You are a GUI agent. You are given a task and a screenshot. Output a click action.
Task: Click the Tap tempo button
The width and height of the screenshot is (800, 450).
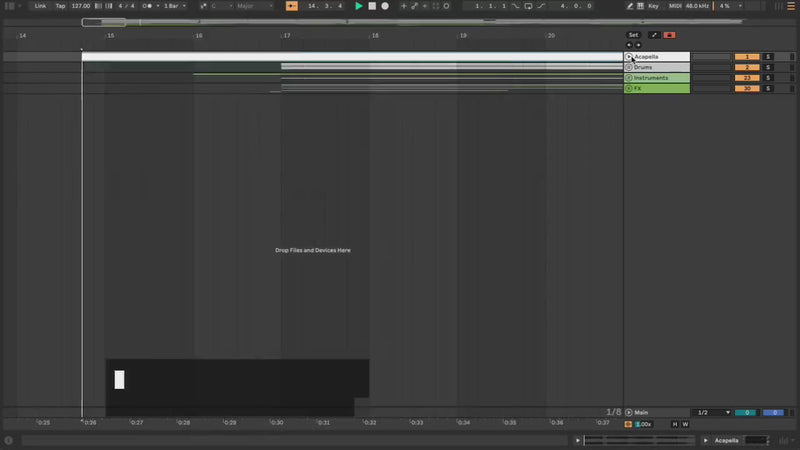pyautogui.click(x=60, y=6)
